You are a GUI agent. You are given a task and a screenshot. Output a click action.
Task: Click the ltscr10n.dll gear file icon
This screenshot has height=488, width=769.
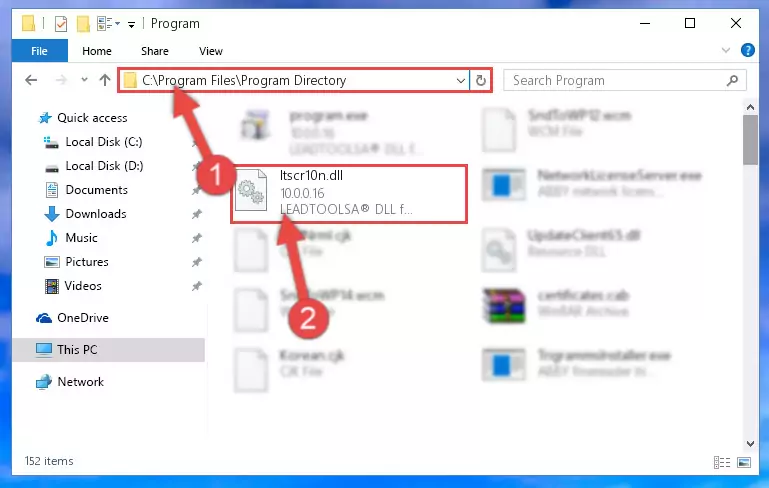[x=251, y=191]
